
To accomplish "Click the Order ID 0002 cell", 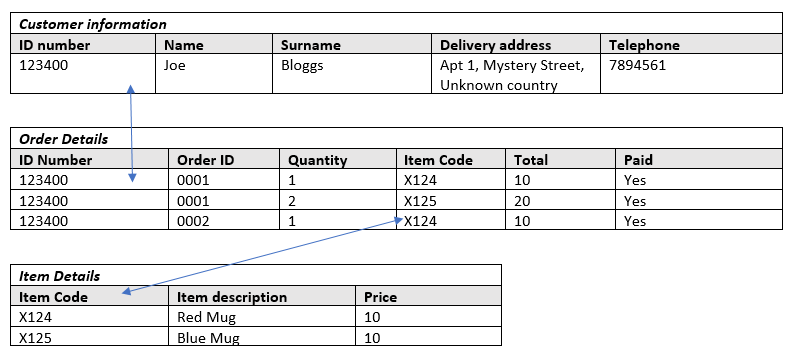I will coord(224,220).
